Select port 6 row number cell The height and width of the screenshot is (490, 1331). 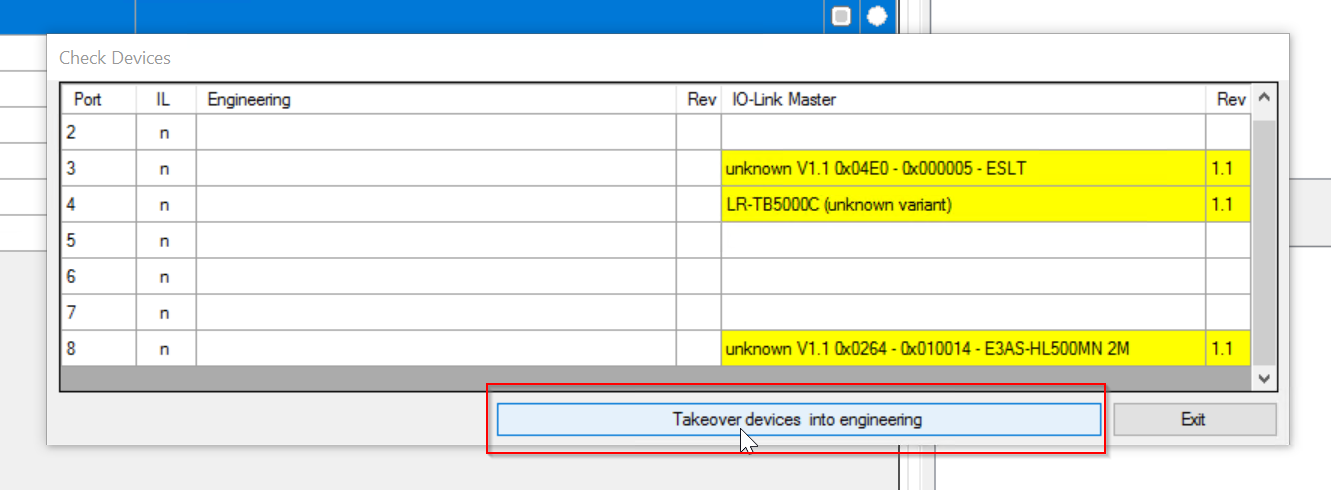(99, 276)
